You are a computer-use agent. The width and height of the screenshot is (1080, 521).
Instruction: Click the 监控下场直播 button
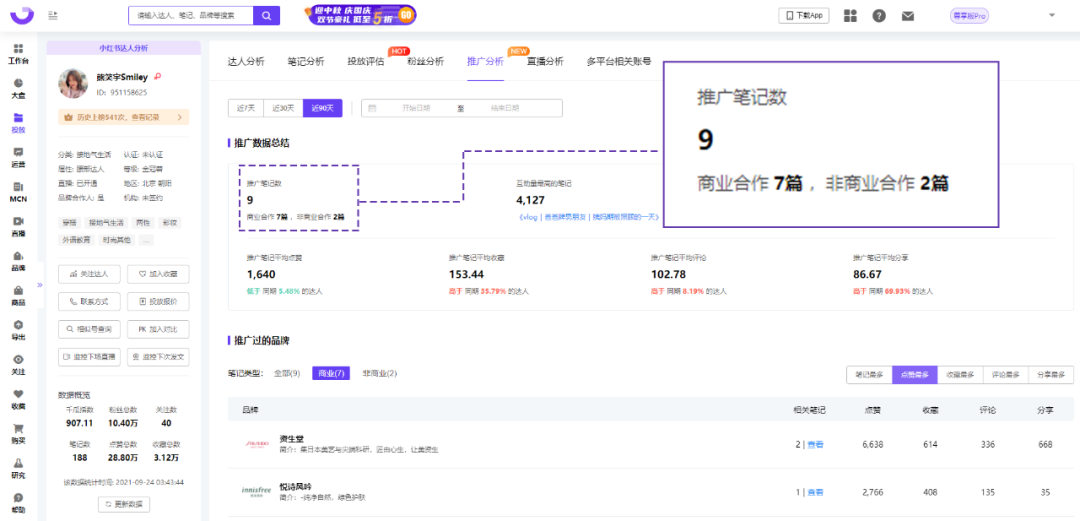click(90, 358)
